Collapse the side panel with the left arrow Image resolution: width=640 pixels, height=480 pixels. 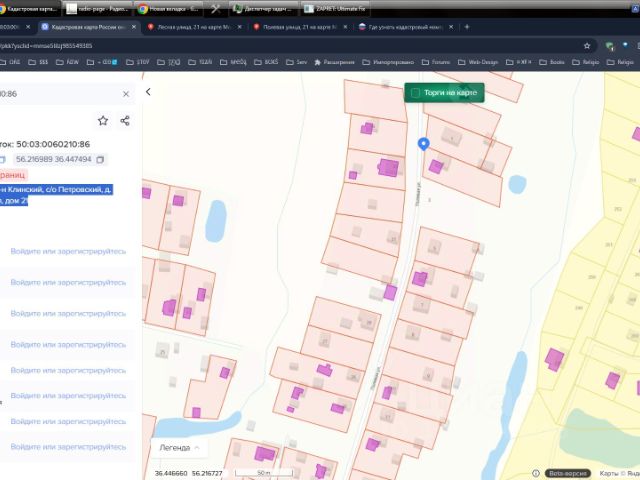(148, 92)
